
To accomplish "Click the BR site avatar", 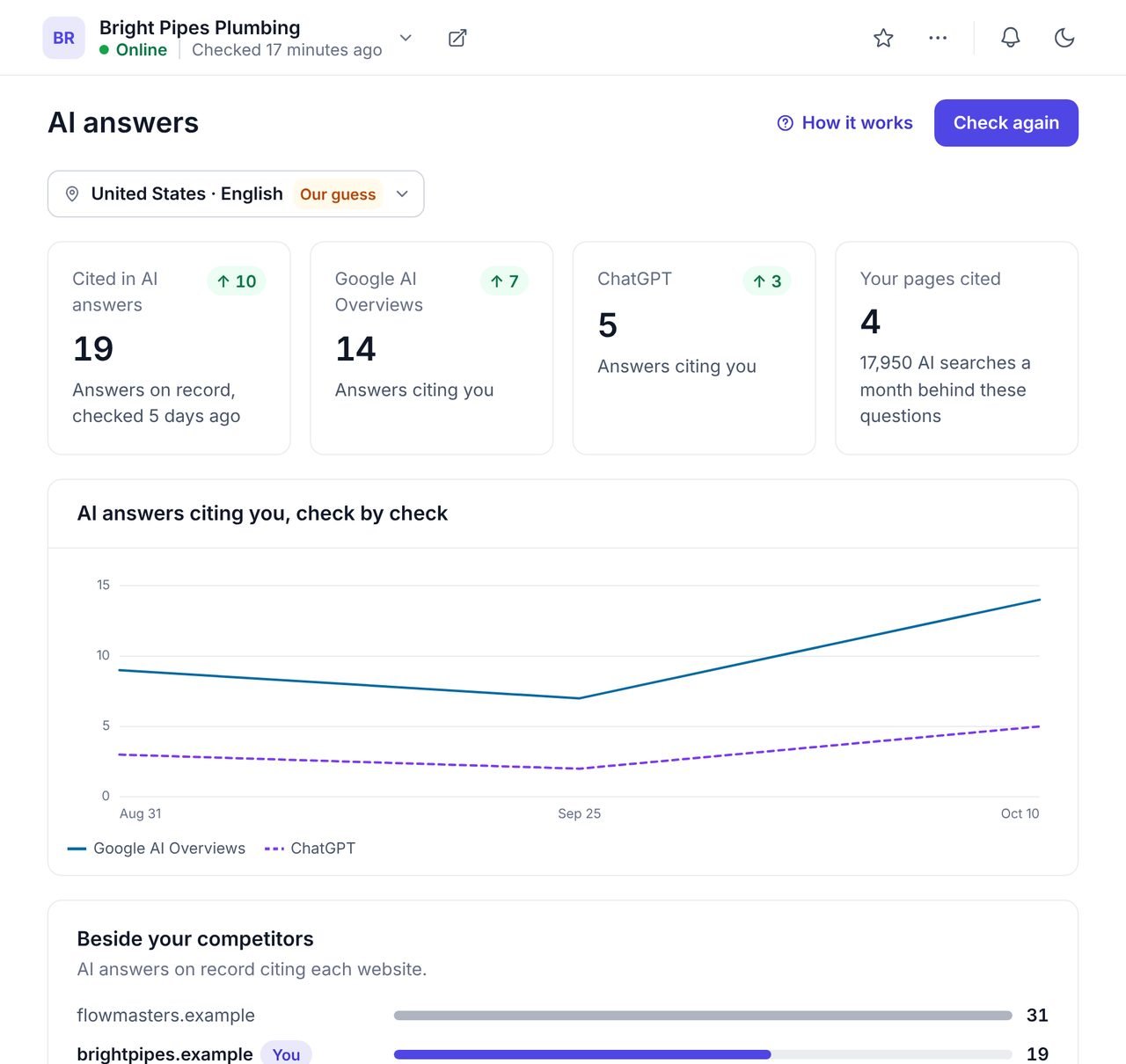I will pyautogui.click(x=63, y=38).
